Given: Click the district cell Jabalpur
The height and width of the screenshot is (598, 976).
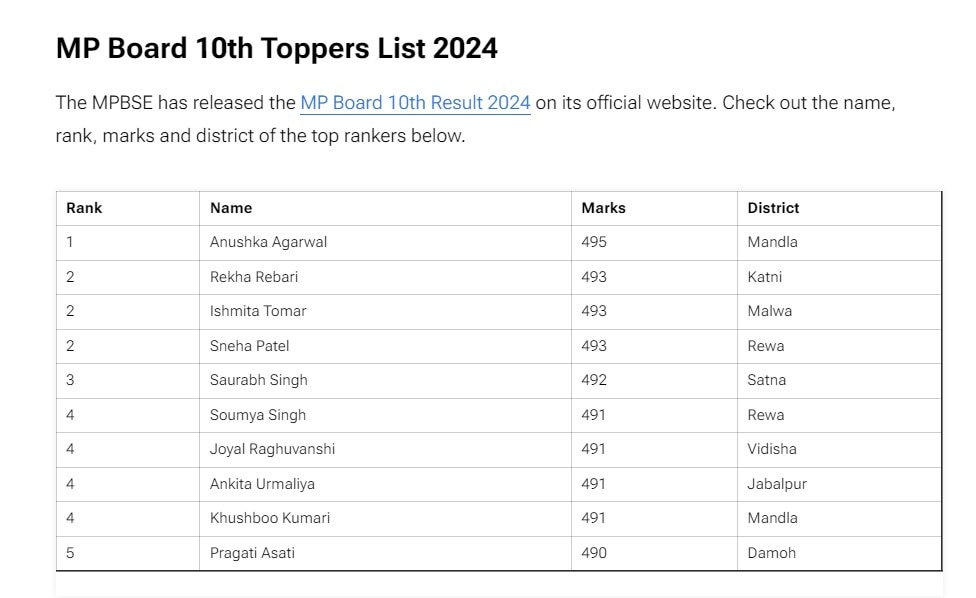Looking at the screenshot, I should coord(839,484).
